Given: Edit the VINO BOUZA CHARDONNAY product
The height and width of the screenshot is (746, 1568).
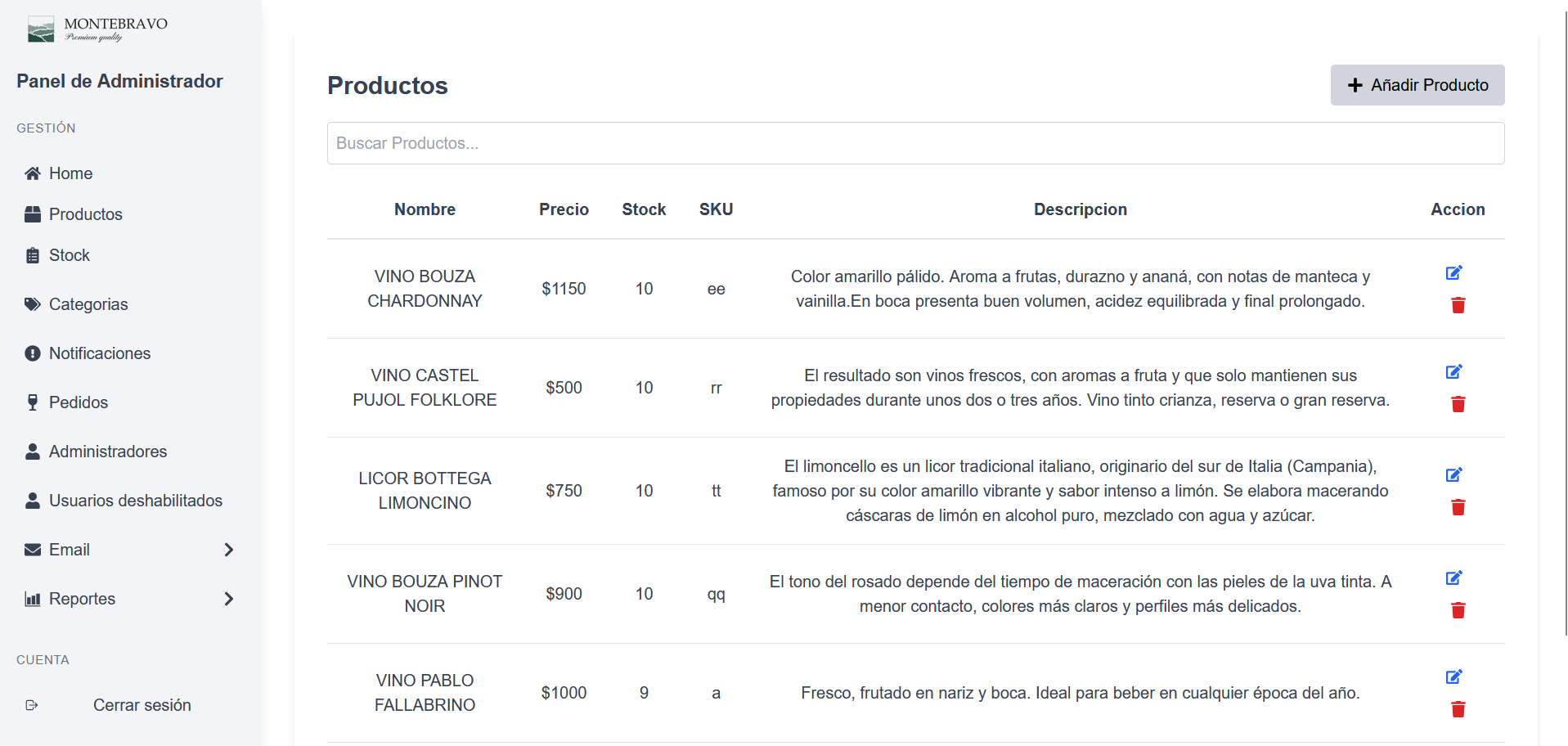Looking at the screenshot, I should point(1453,273).
